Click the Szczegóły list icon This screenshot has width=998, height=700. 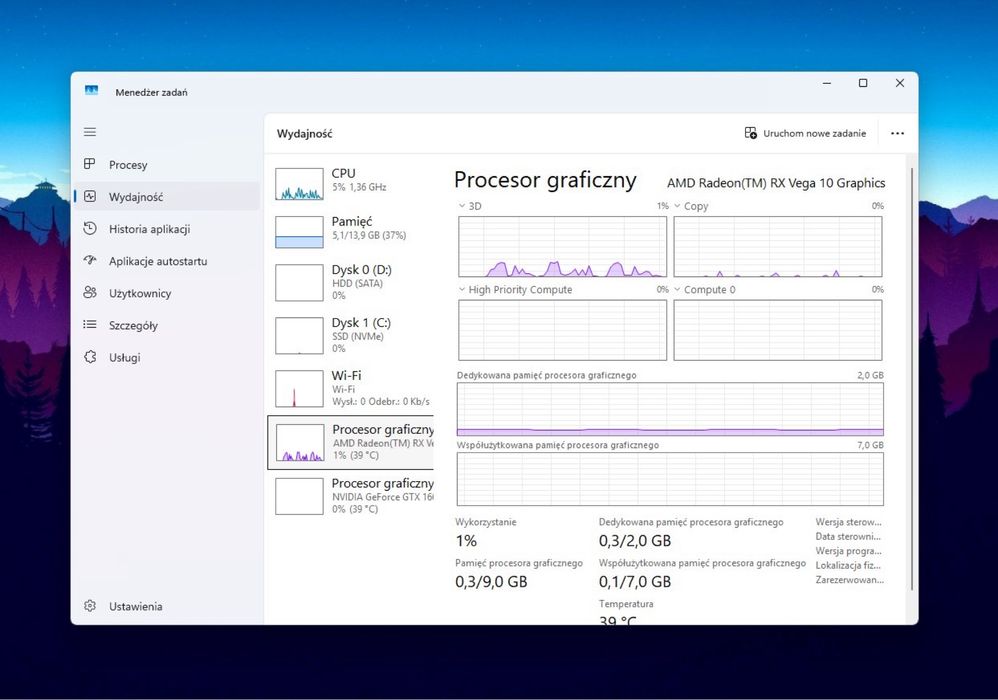click(90, 325)
